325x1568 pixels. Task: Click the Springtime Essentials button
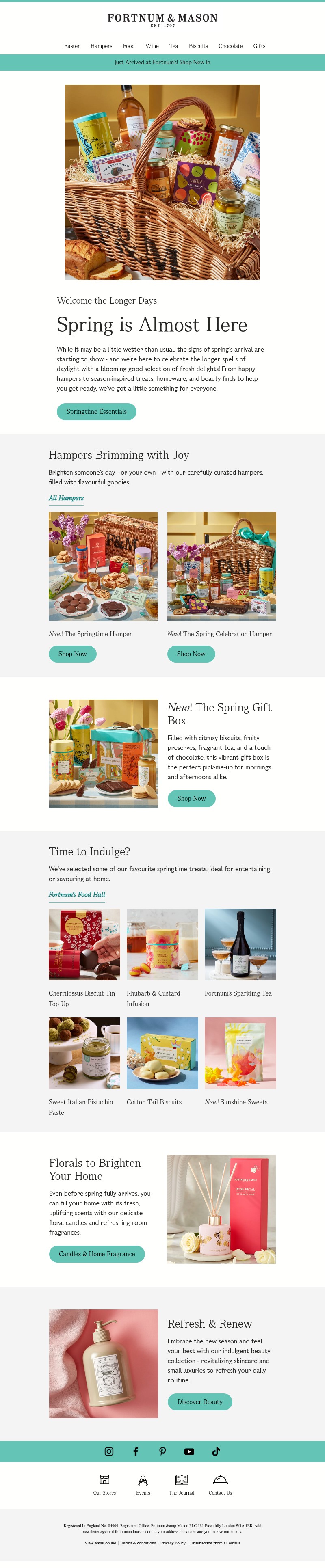pyautogui.click(x=97, y=411)
